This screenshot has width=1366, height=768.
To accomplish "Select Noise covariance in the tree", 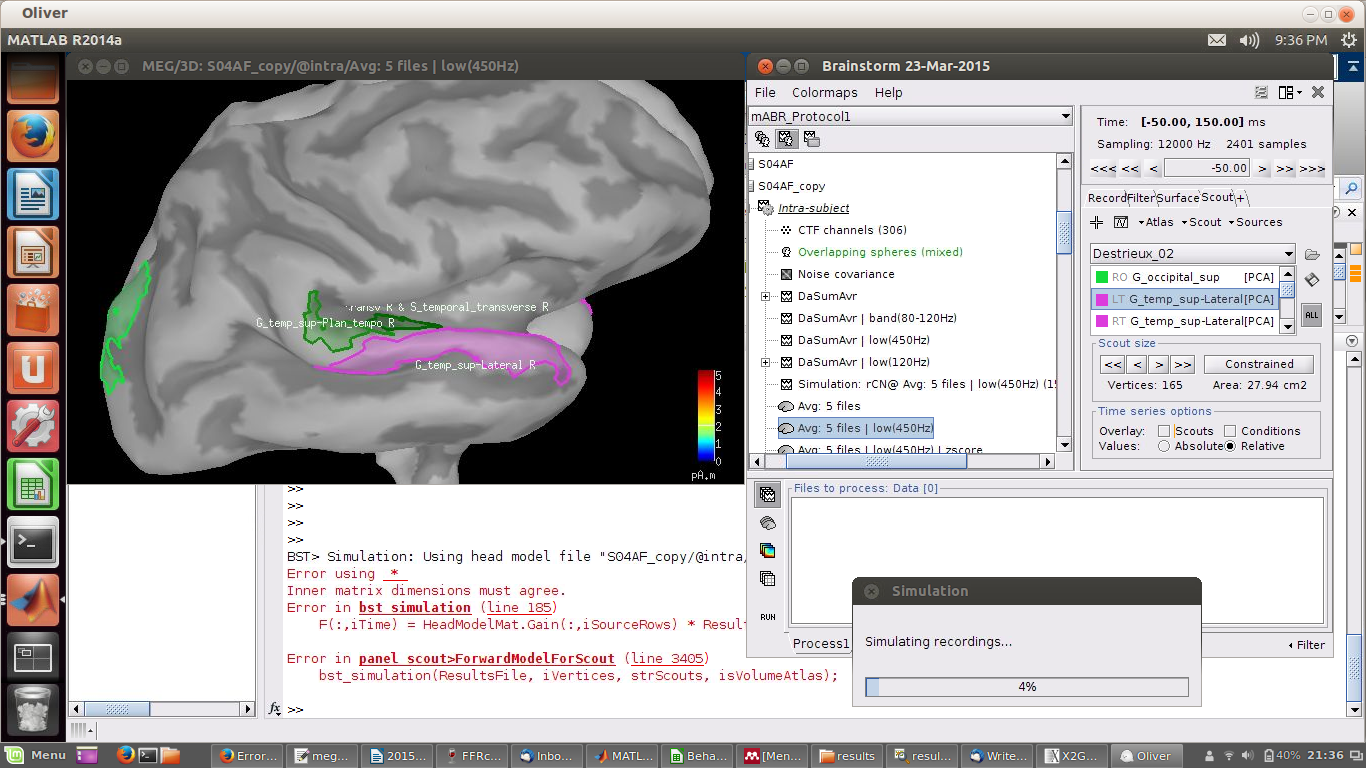I will coord(846,274).
